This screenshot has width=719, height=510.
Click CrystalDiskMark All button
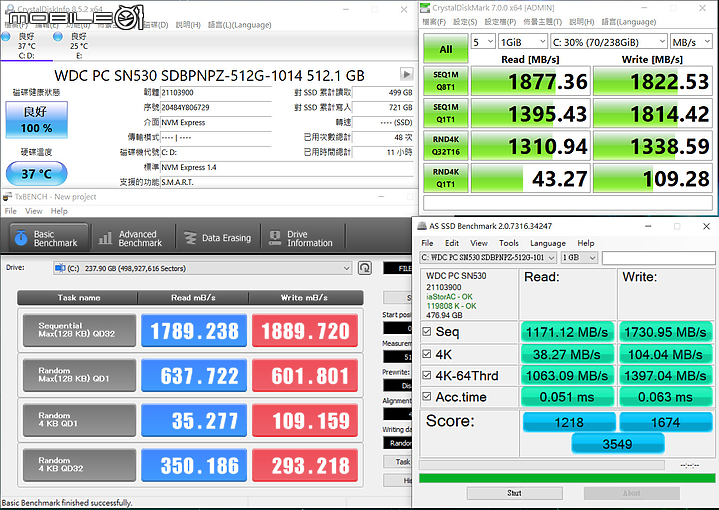[446, 49]
